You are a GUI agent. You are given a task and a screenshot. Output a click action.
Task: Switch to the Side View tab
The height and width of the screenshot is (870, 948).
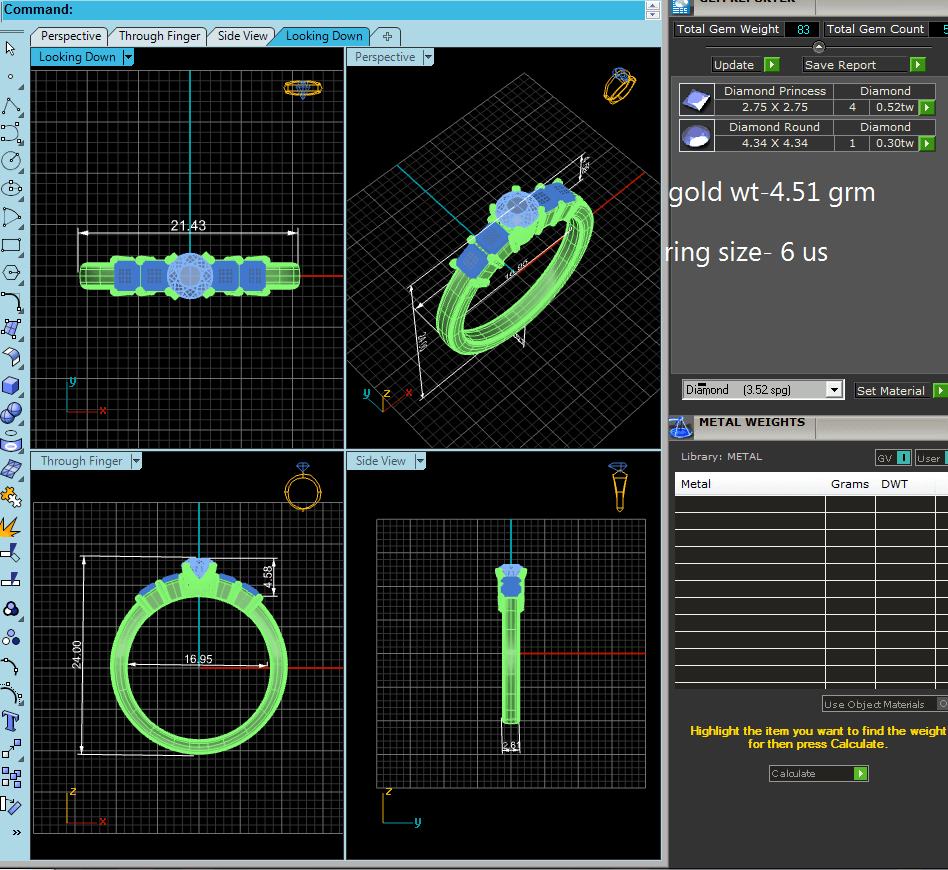tap(242, 36)
